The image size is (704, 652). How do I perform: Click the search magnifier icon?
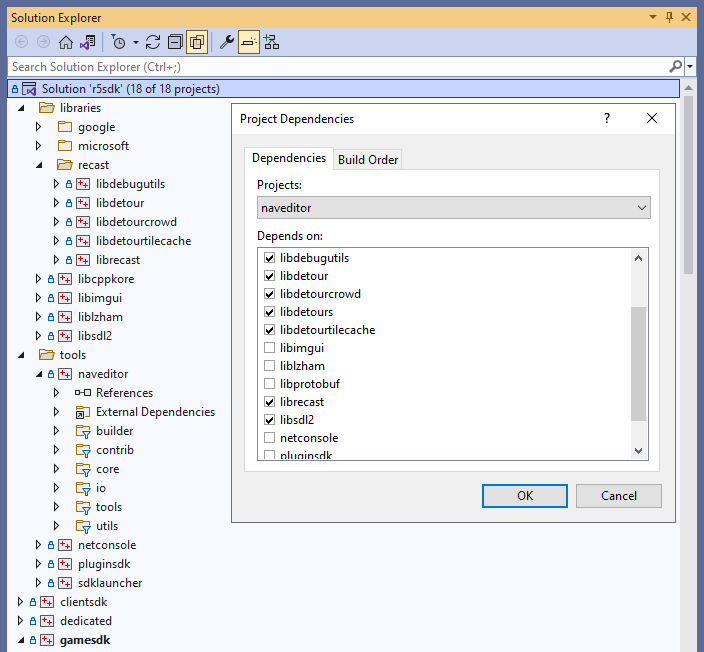[x=675, y=66]
